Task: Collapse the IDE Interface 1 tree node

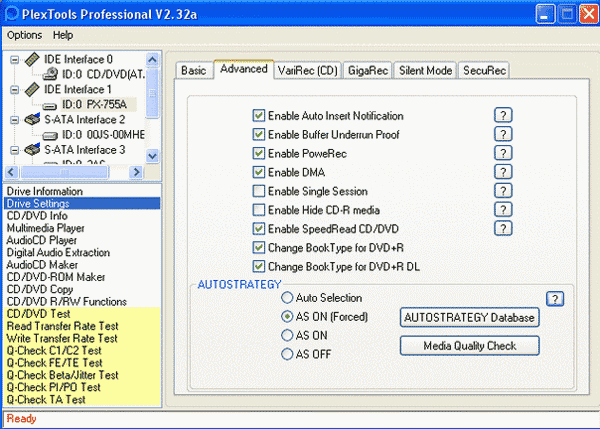Action: pos(14,90)
